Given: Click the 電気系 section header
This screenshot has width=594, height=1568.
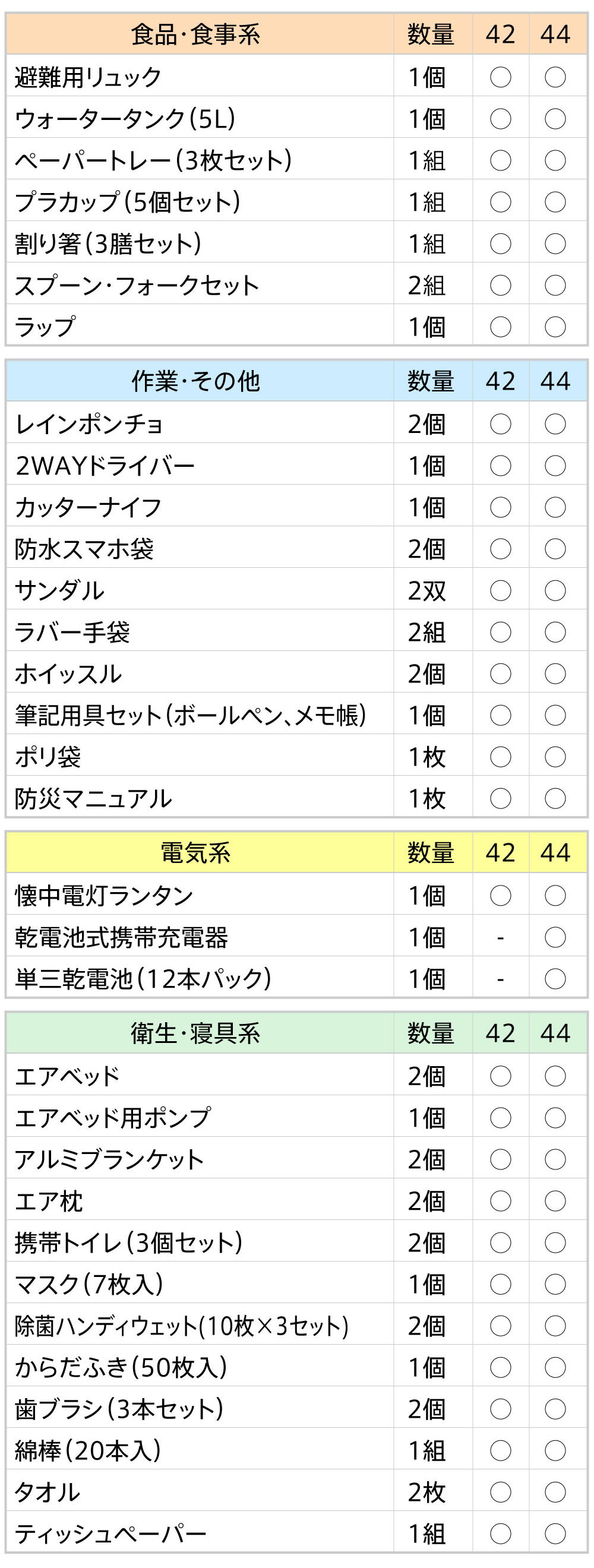Looking at the screenshot, I should point(196,853).
